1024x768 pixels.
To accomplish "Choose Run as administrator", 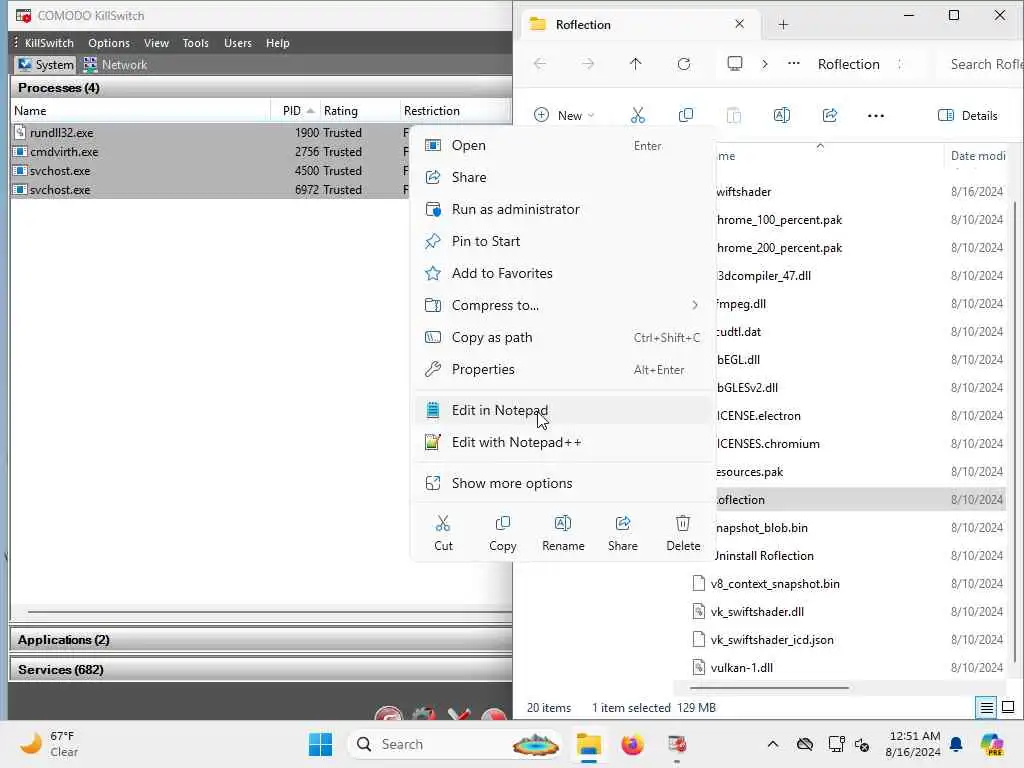I will click(x=563, y=209).
